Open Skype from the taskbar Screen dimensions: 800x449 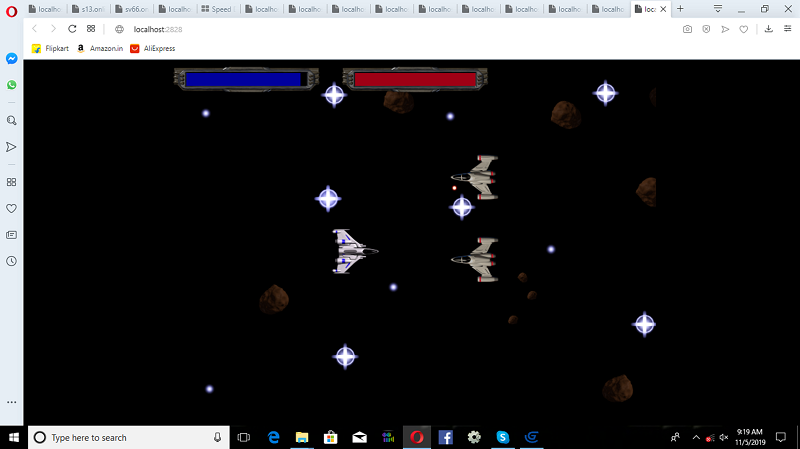coord(503,437)
